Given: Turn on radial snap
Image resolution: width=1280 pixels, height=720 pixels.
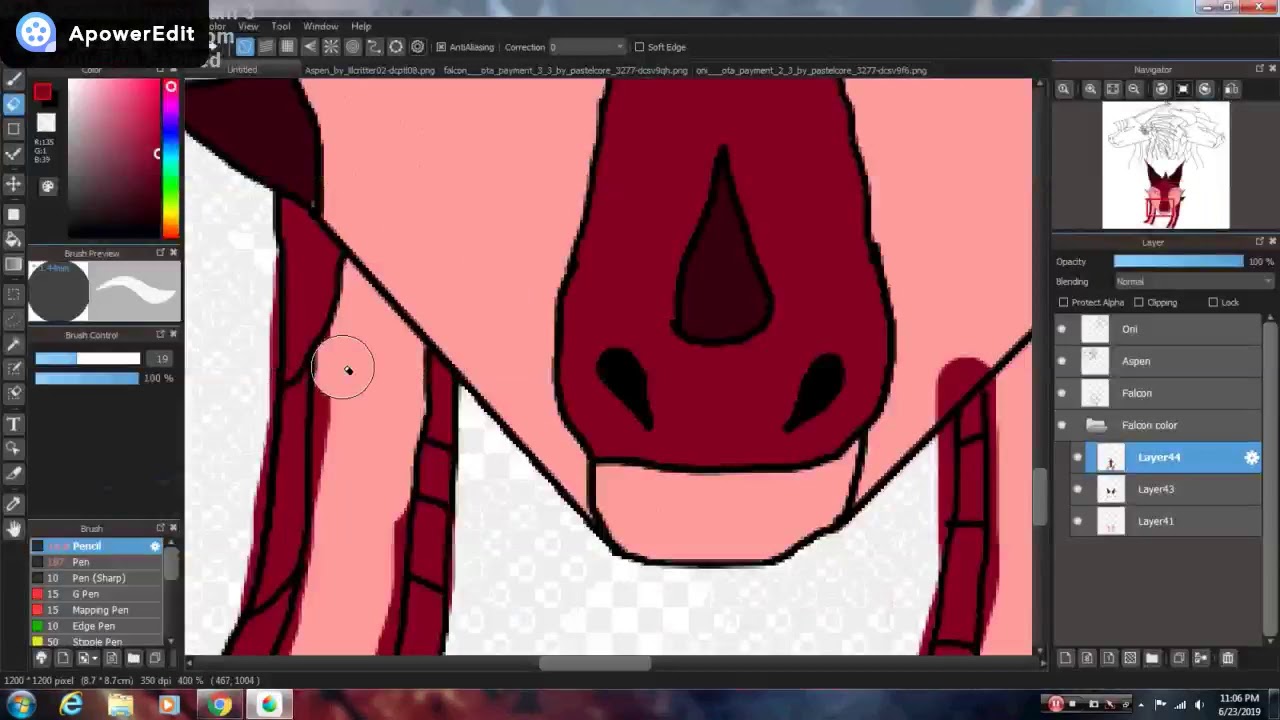Looking at the screenshot, I should pos(331,47).
